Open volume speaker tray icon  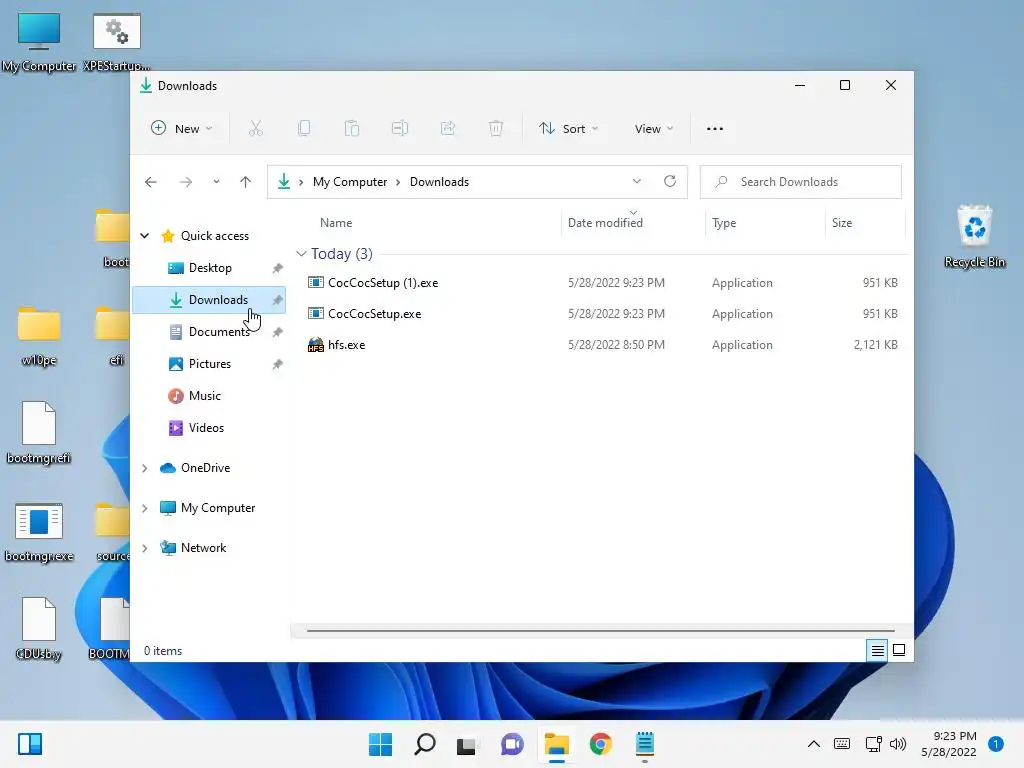[898, 744]
